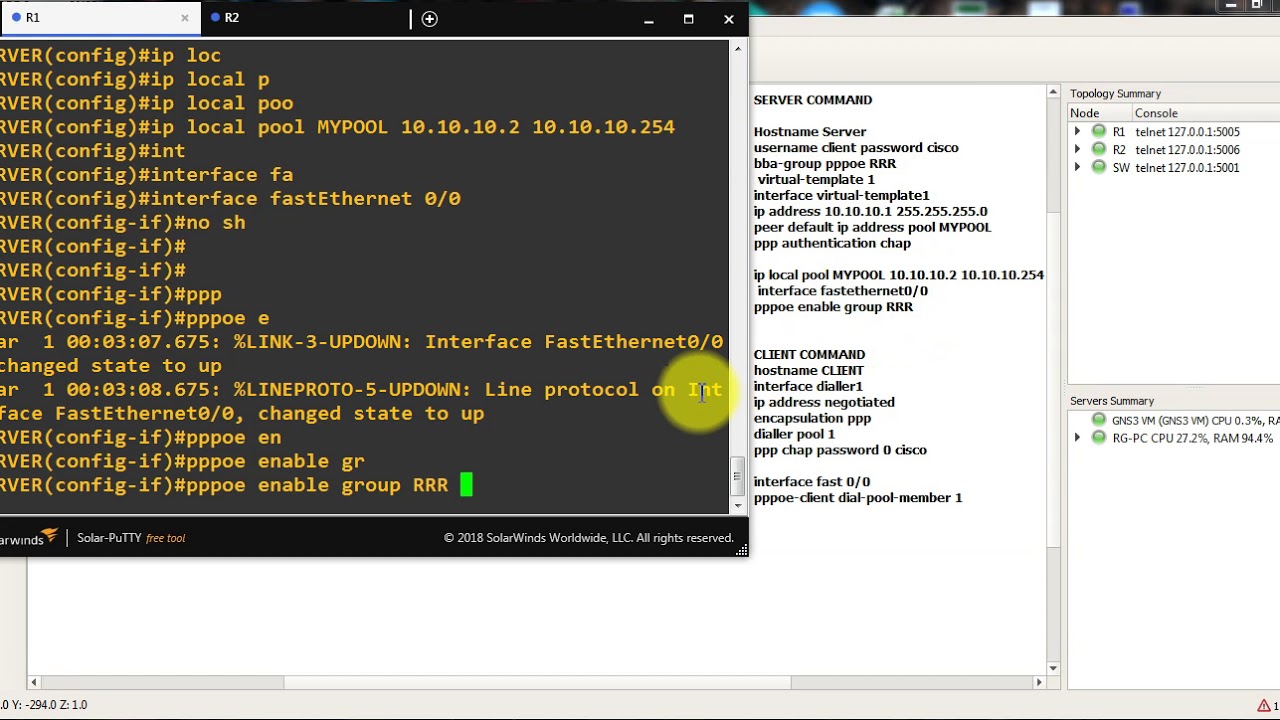1280x720 pixels.
Task: Click GNS3 VM server status icon
Action: click(1099, 420)
